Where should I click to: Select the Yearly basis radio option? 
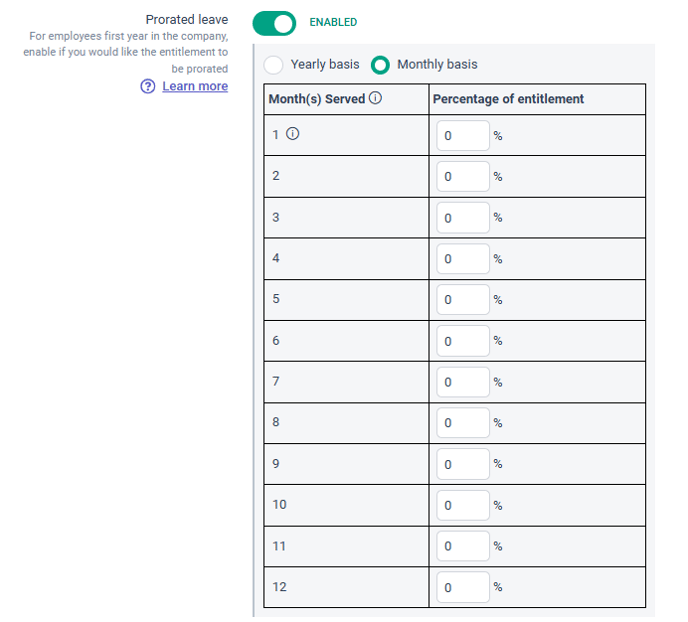[x=273, y=65]
